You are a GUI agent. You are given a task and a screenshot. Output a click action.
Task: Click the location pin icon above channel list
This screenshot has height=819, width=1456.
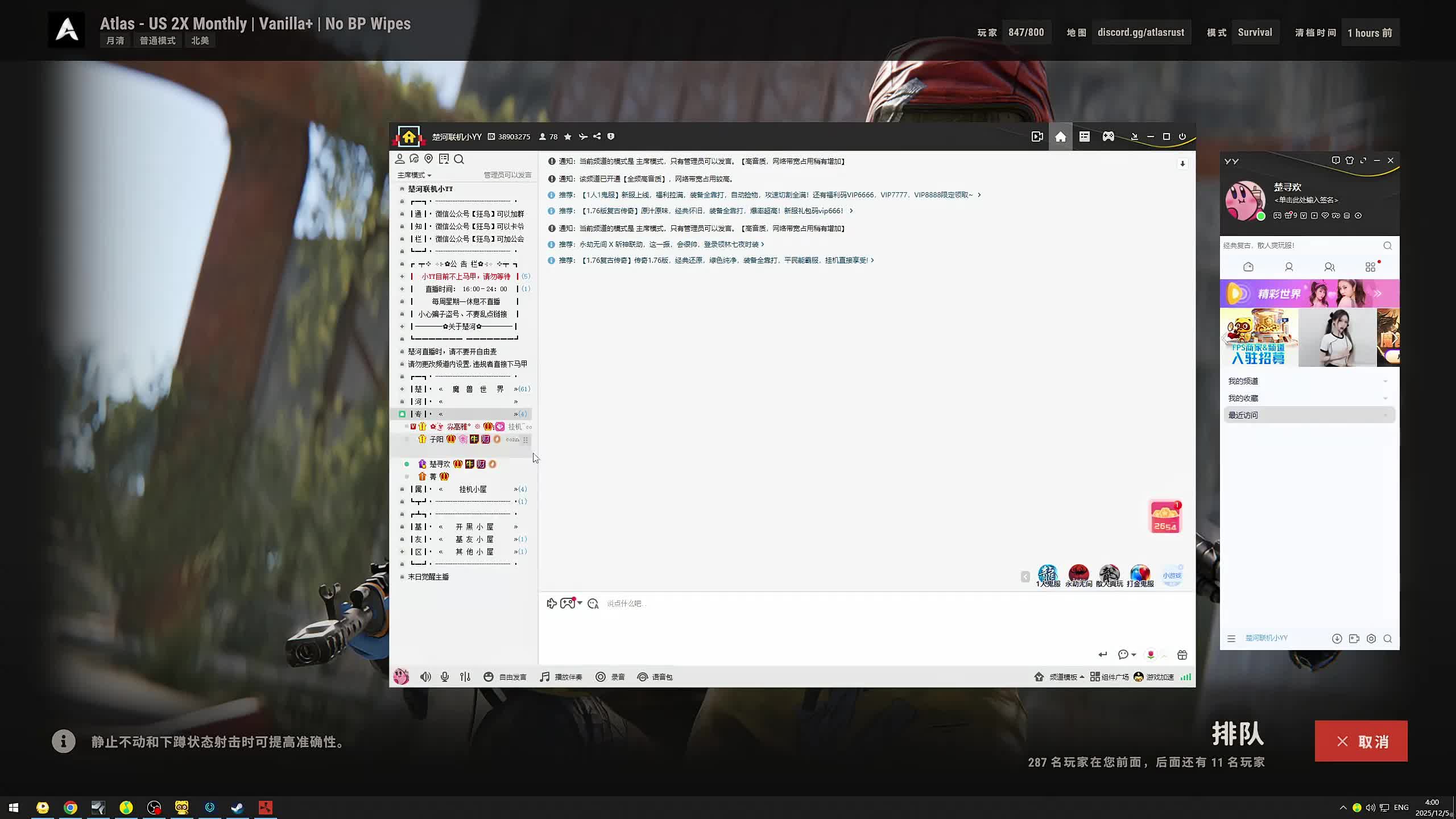point(429,159)
